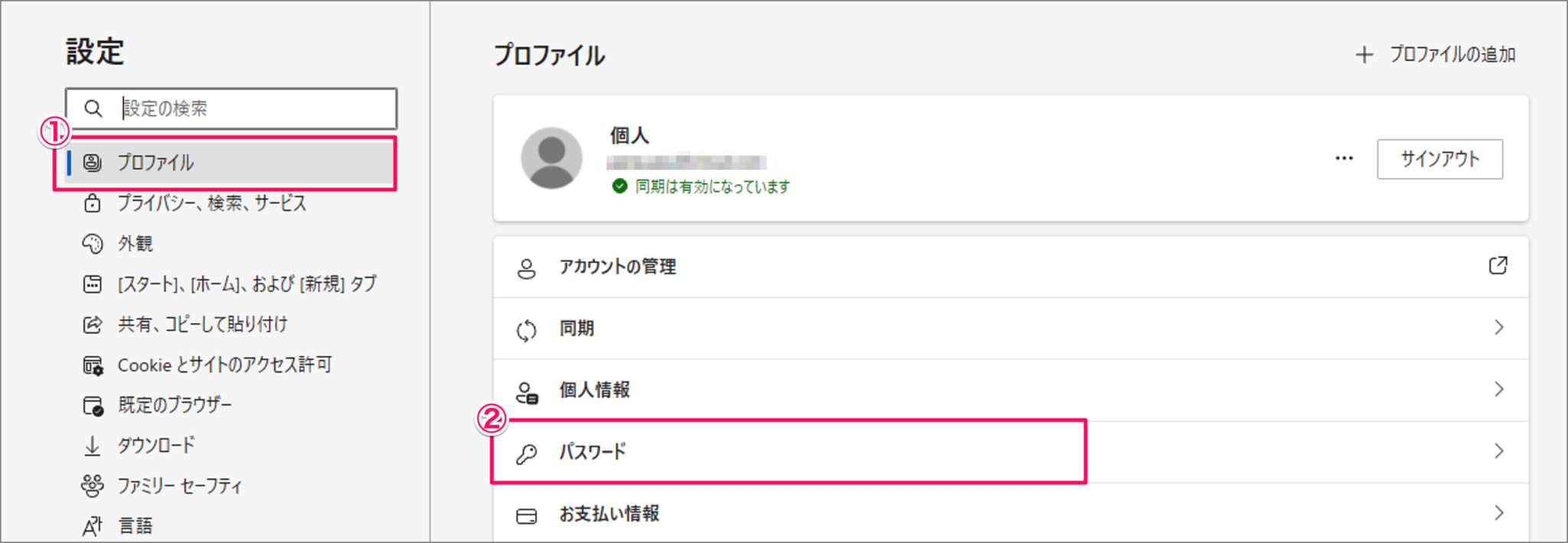Click the sync arrows icon beside 同期
Viewport: 1568px width, 543px height.
527,330
